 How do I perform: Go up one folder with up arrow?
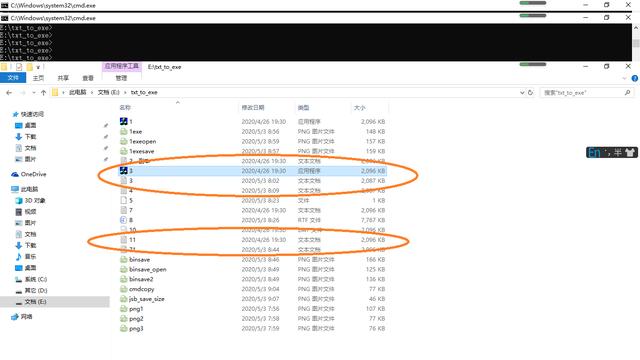click(x=43, y=93)
